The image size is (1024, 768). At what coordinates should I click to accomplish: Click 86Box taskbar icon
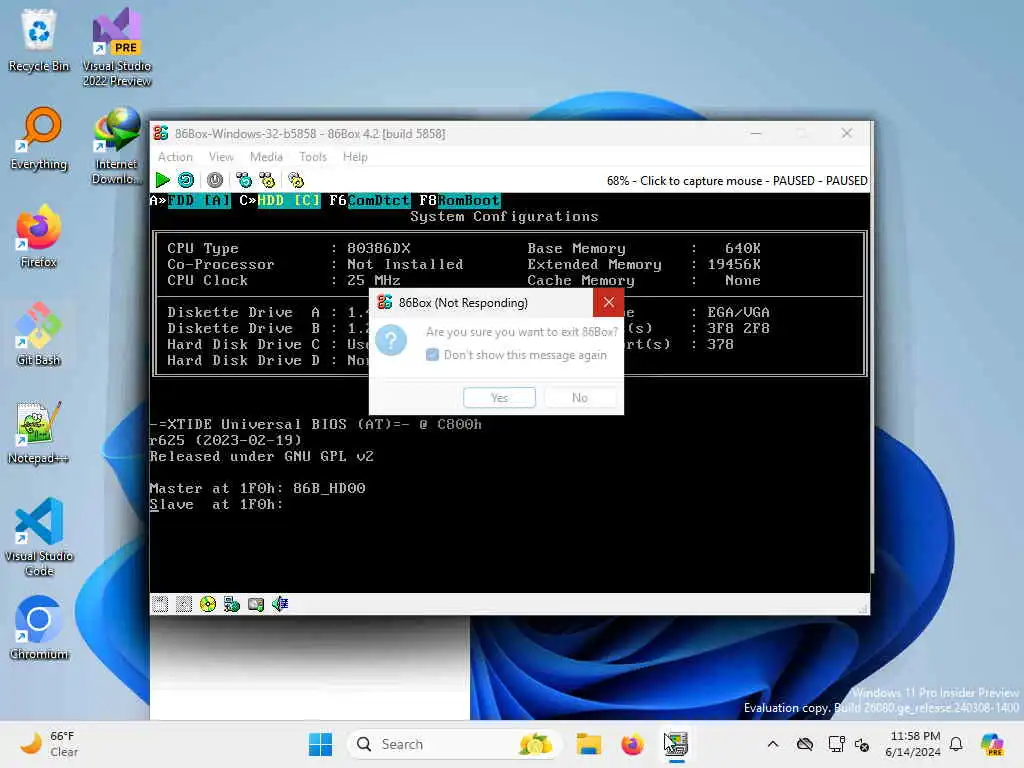[x=676, y=744]
